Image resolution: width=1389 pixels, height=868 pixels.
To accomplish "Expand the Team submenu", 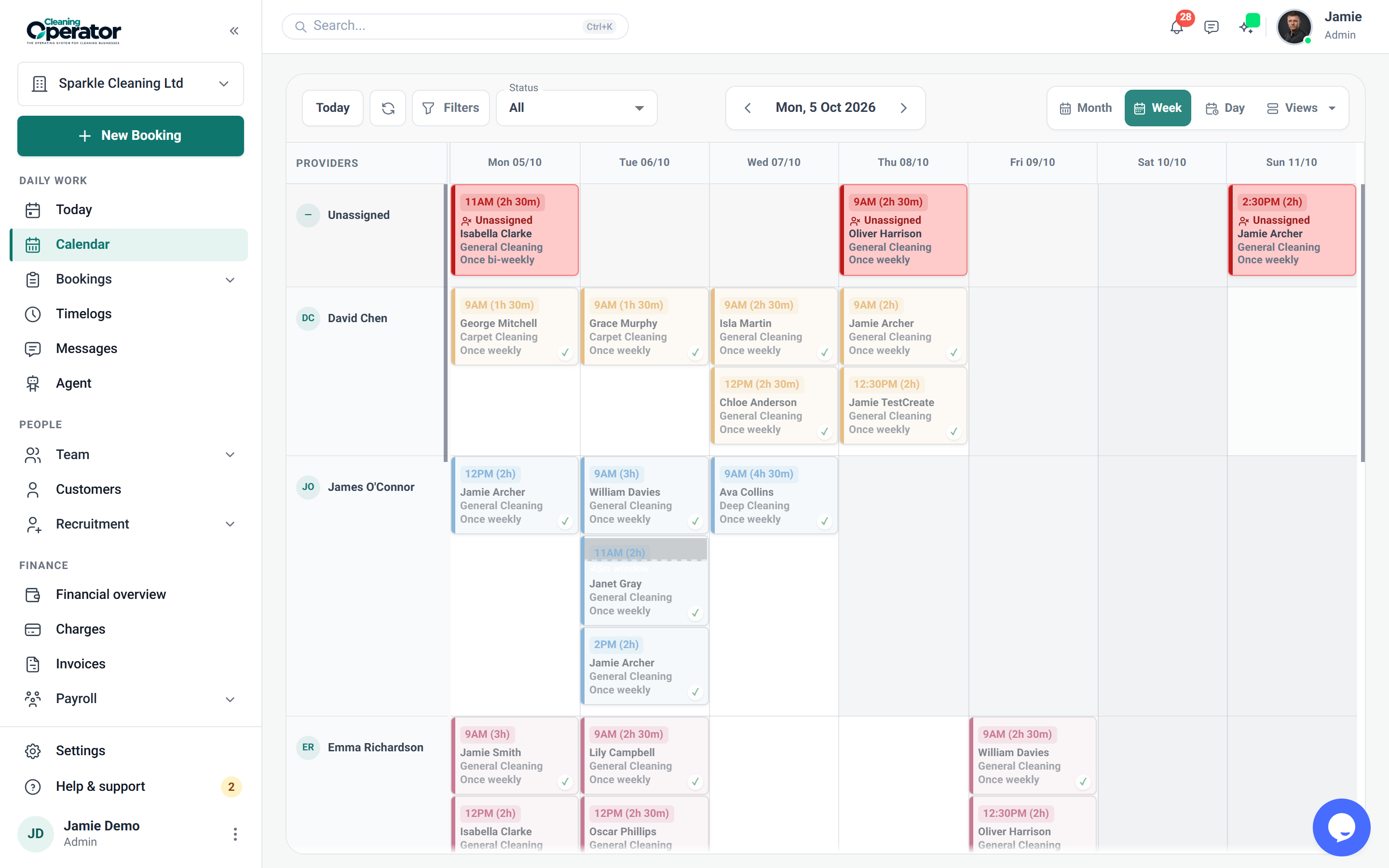I will point(230,455).
